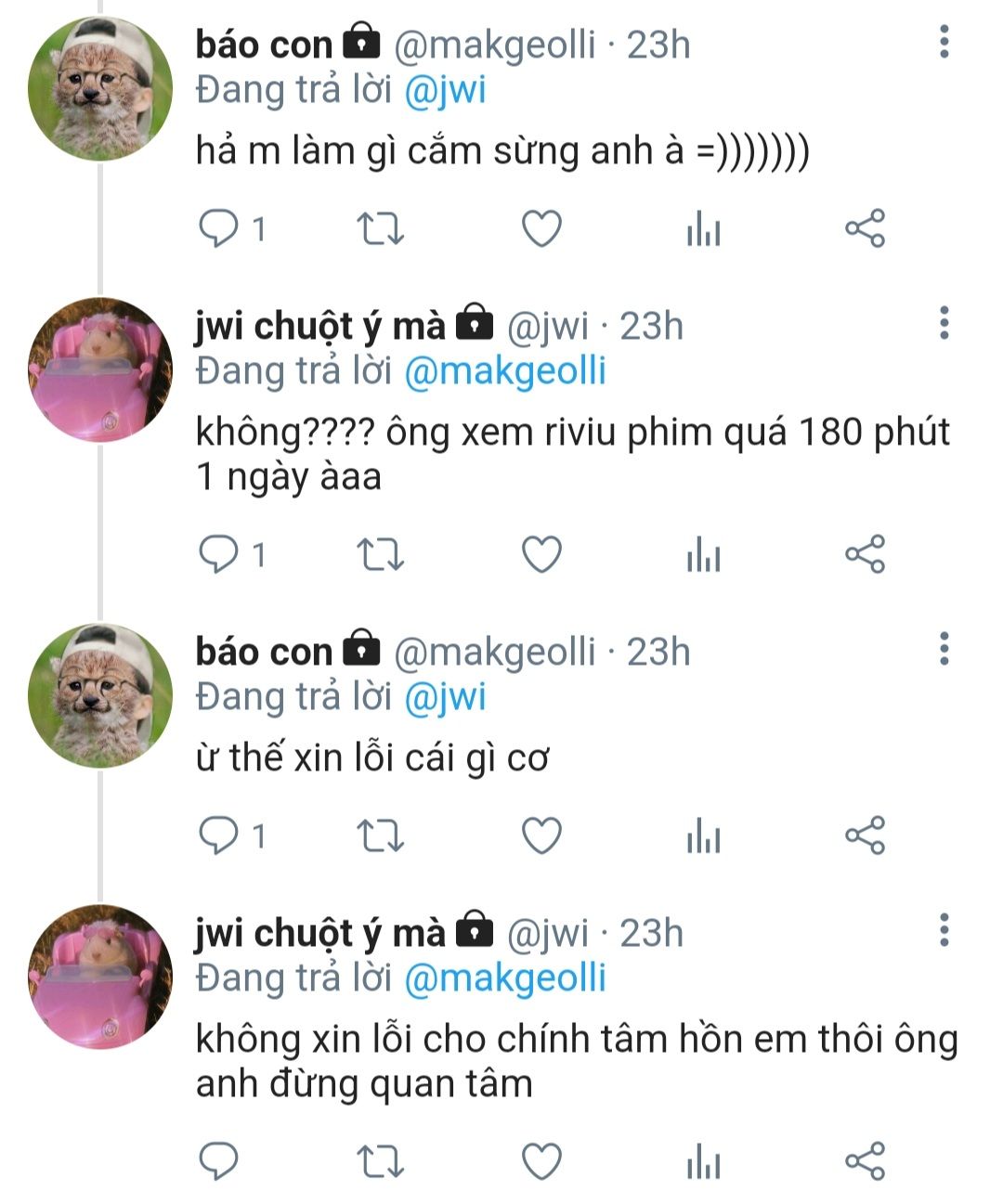1003x1204 pixels.
Task: Open 'jwi chuột ý mà' name in the second tweet
Action: 320,326
